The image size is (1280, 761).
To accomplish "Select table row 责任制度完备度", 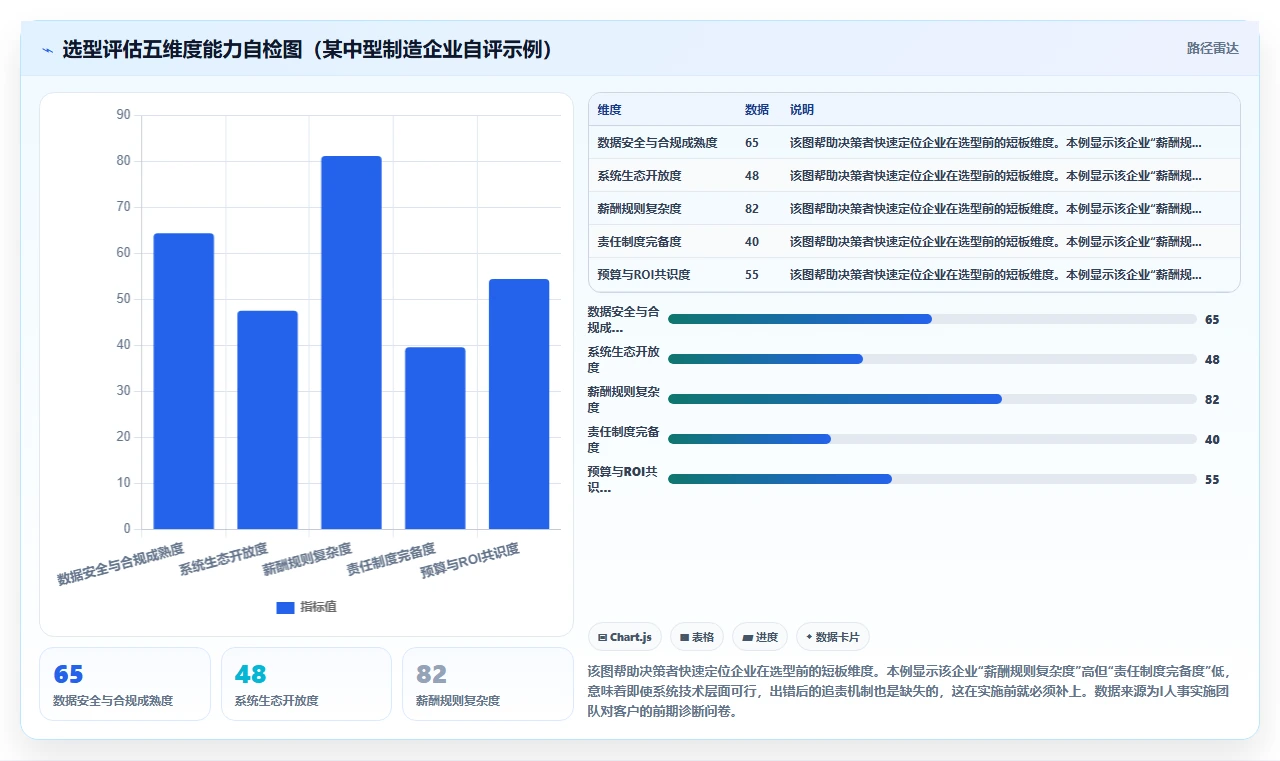I will coord(914,242).
